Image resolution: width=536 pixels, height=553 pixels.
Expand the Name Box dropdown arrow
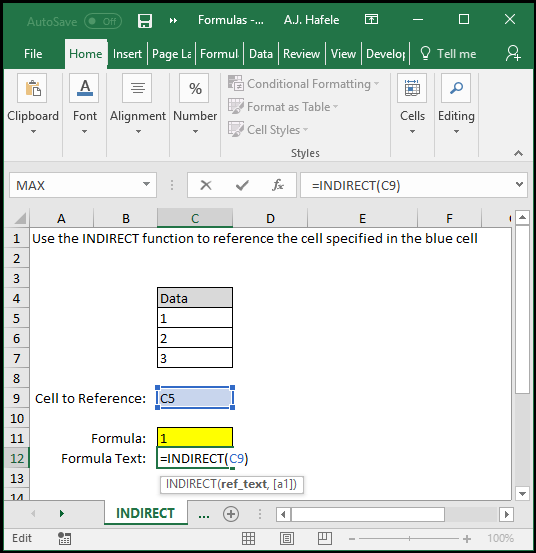point(146,184)
